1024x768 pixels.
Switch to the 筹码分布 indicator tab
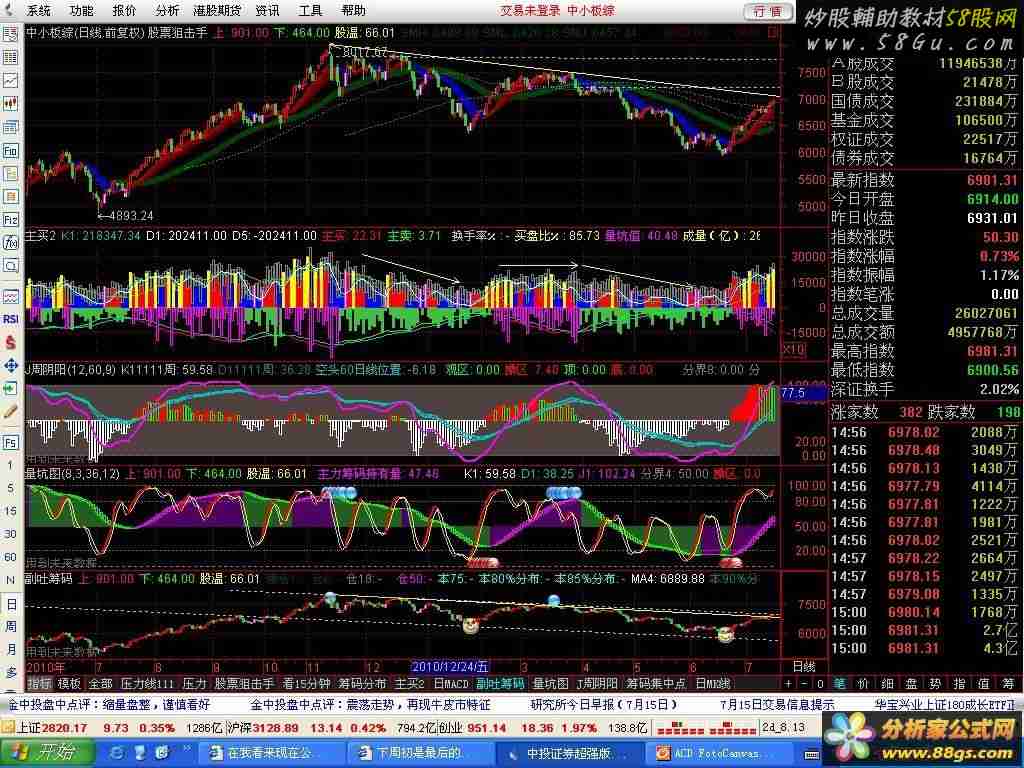pos(362,684)
